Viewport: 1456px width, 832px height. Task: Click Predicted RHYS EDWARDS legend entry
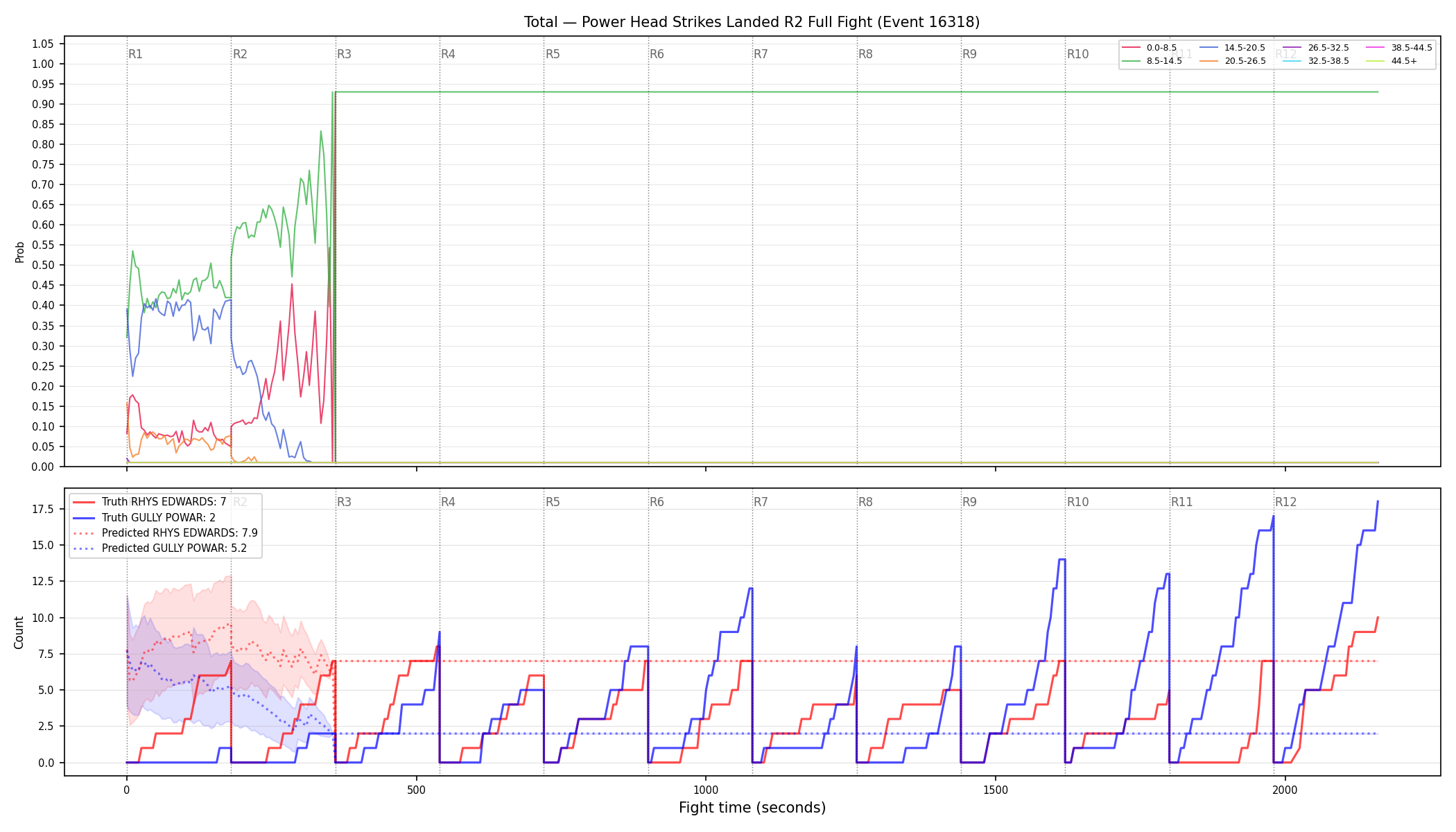(x=165, y=533)
